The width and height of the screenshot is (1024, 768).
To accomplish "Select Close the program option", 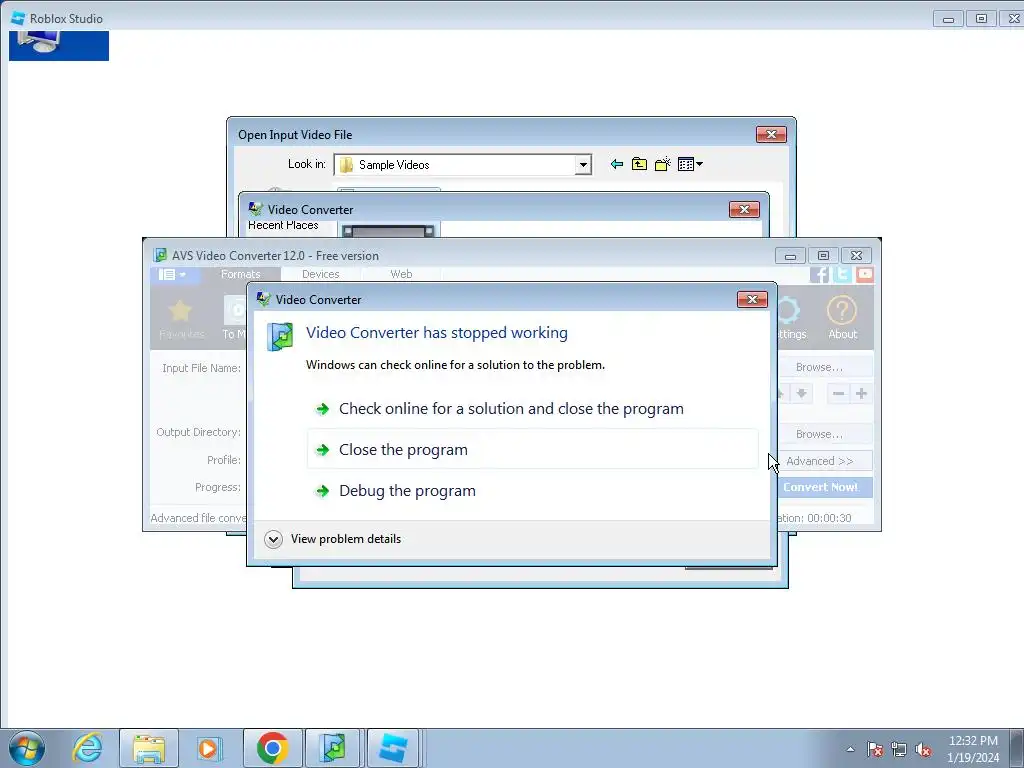I will click(532, 449).
